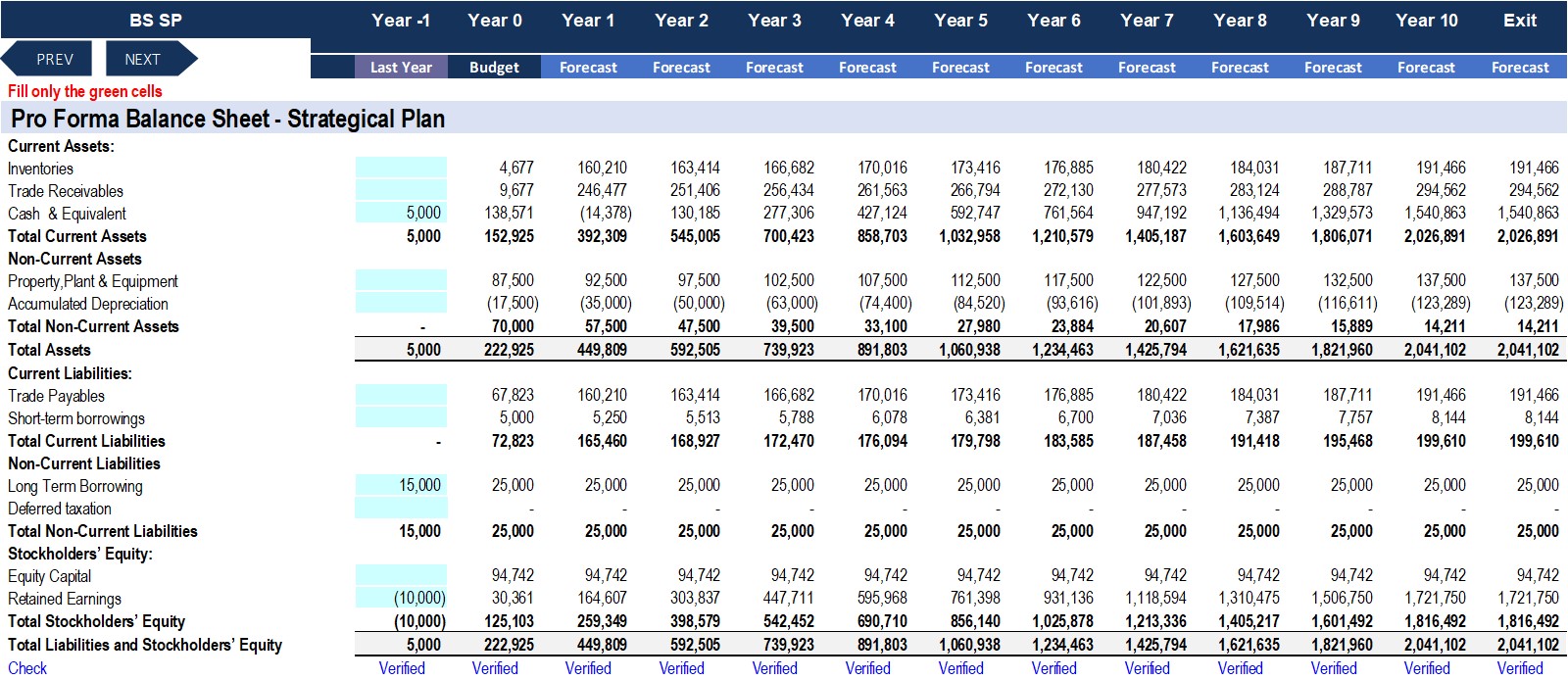The image size is (1568, 680).
Task: Select the Equity Capital Year -1 input cell
Action: tap(401, 575)
